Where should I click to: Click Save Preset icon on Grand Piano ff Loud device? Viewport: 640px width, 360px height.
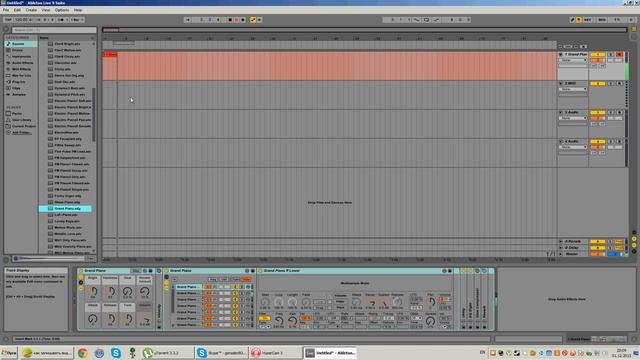(450, 271)
